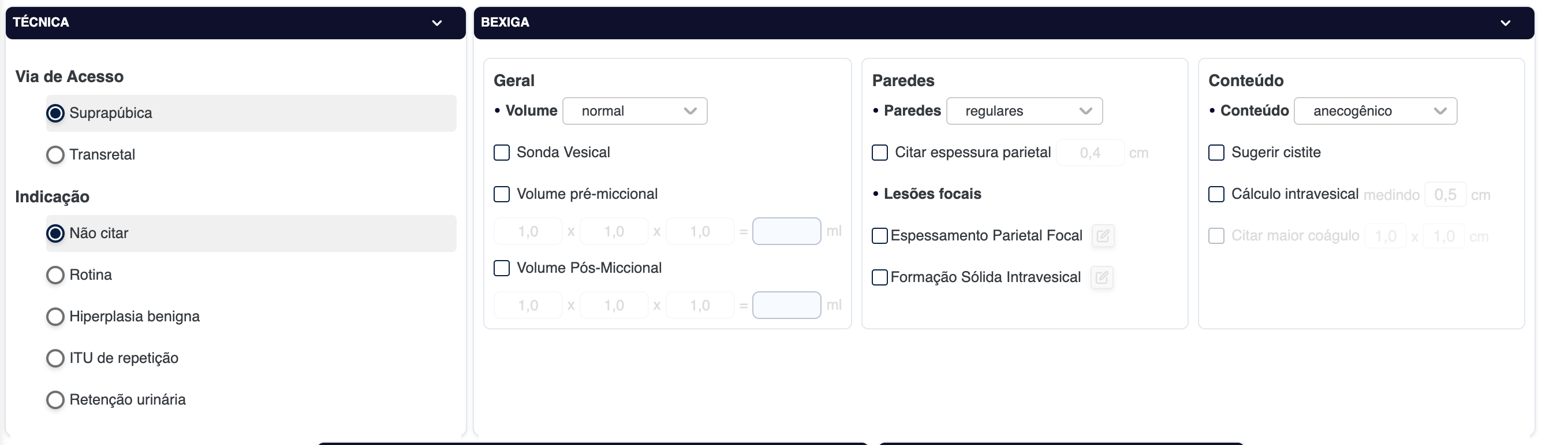The image size is (1568, 445).
Task: Select Transretal access route
Action: [55, 155]
